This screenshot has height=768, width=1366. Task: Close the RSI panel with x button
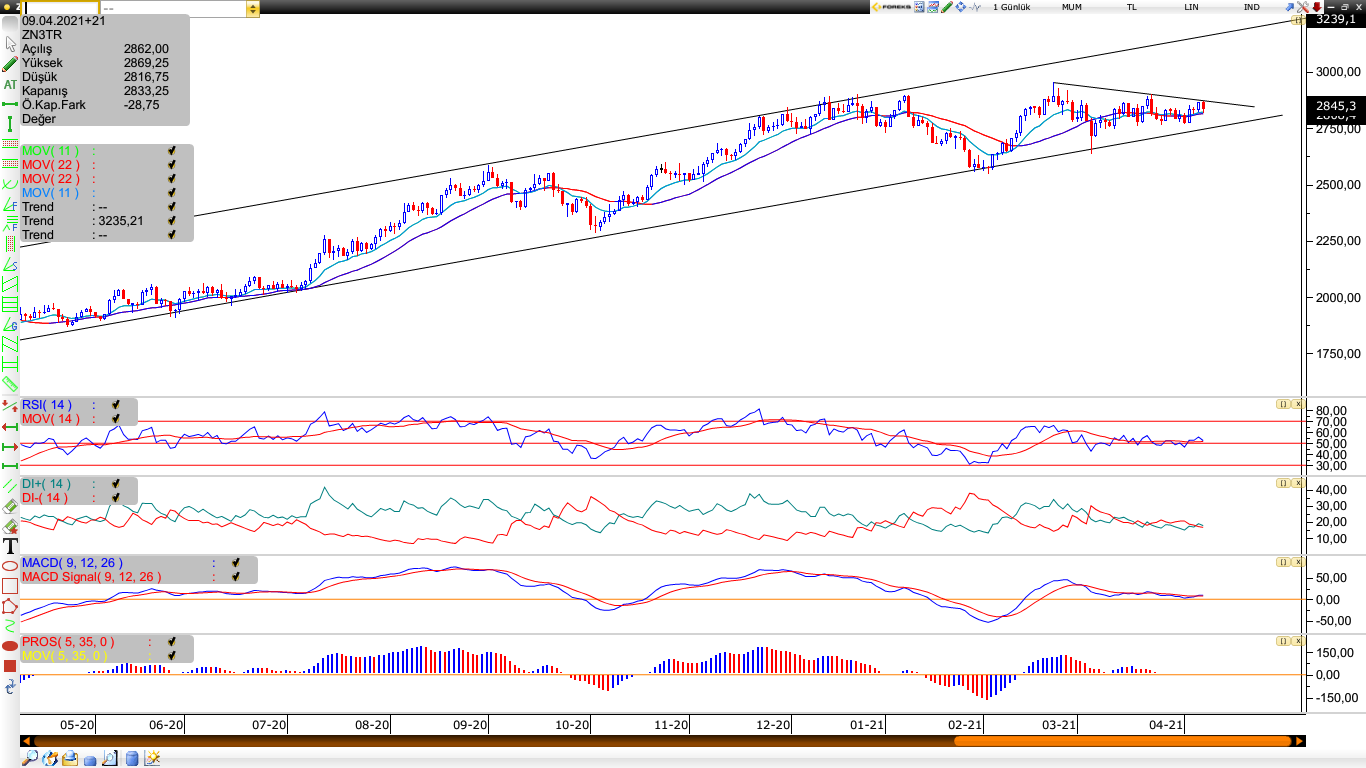pyautogui.click(x=1297, y=404)
